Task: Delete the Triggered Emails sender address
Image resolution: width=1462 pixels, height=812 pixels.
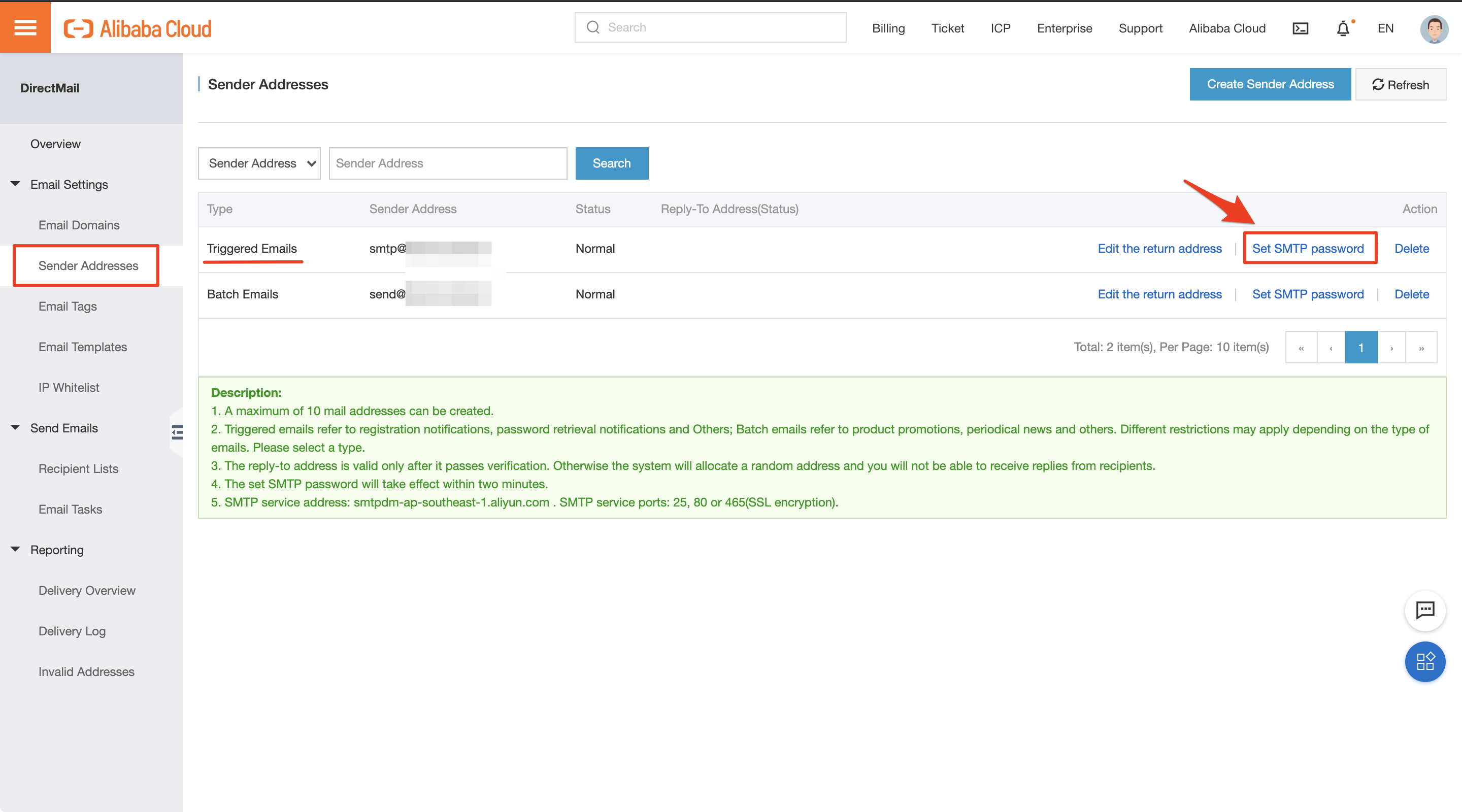Action: (x=1411, y=249)
